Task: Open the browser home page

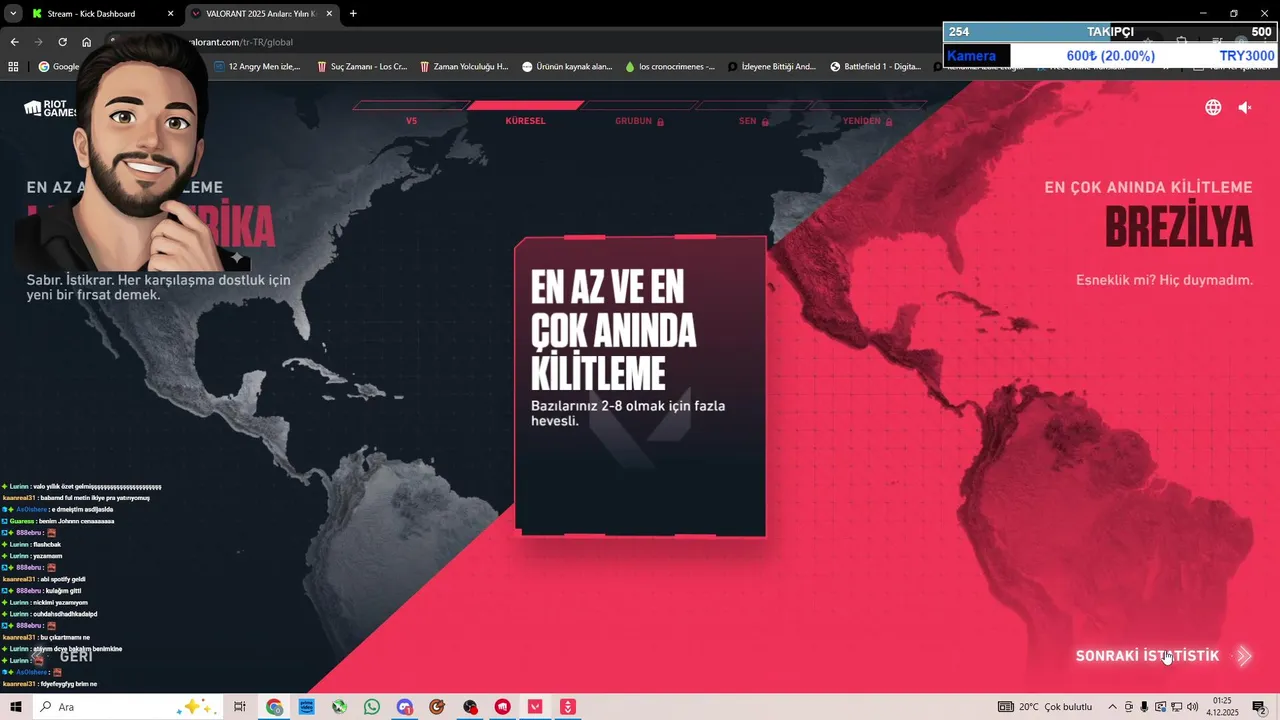Action: pos(86,42)
